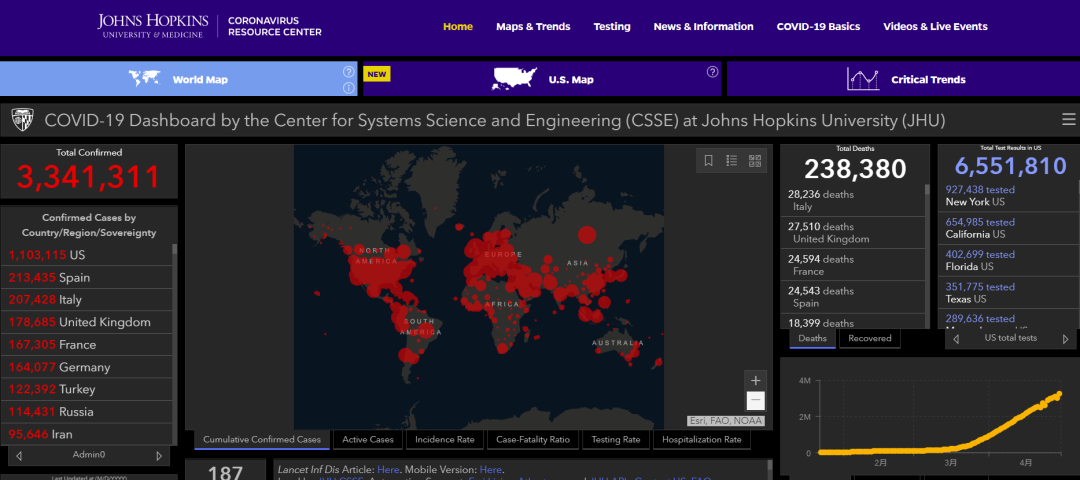The width and height of the screenshot is (1080, 480).
Task: Open the map bookmarks icon
Action: click(709, 160)
